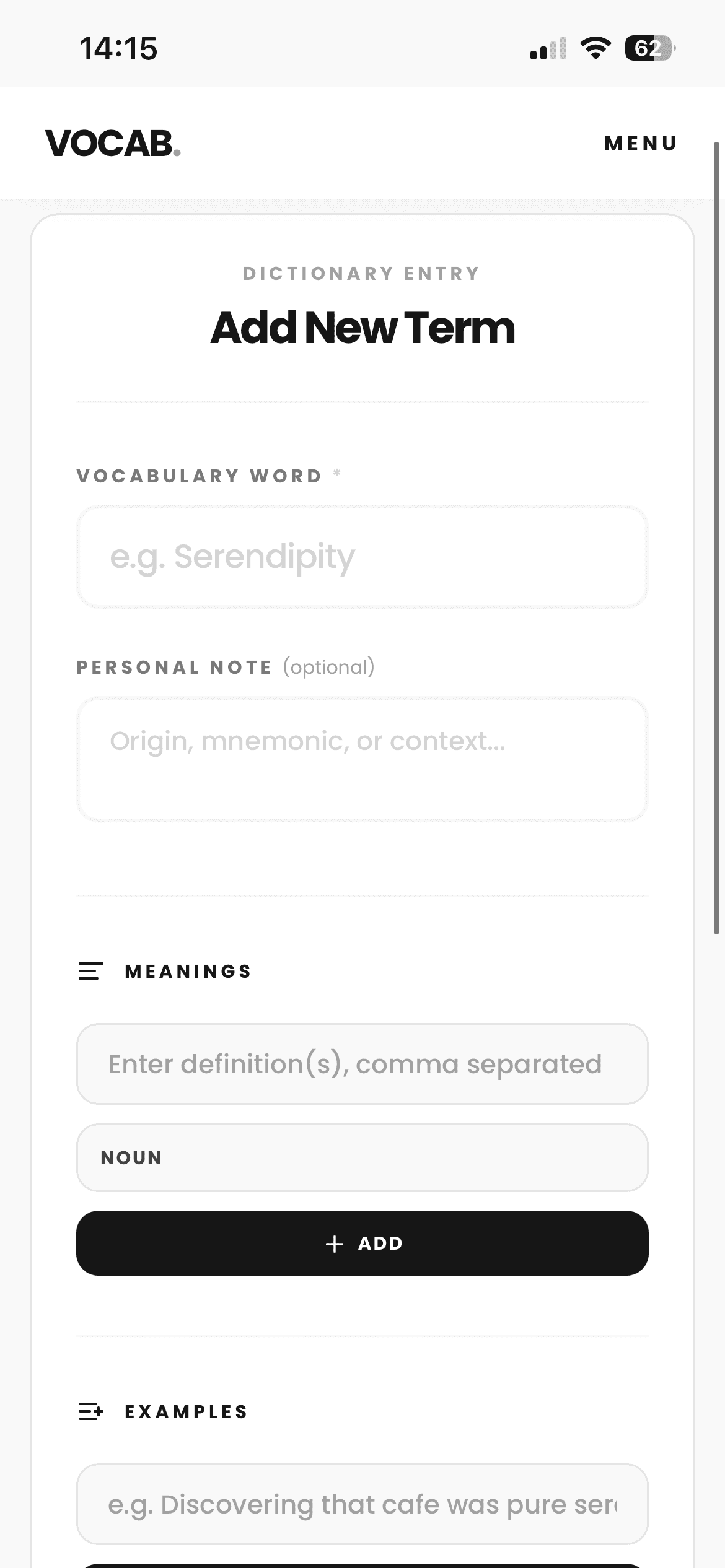The width and height of the screenshot is (725, 1568).
Task: Click the Add New Term heading
Action: point(362,328)
